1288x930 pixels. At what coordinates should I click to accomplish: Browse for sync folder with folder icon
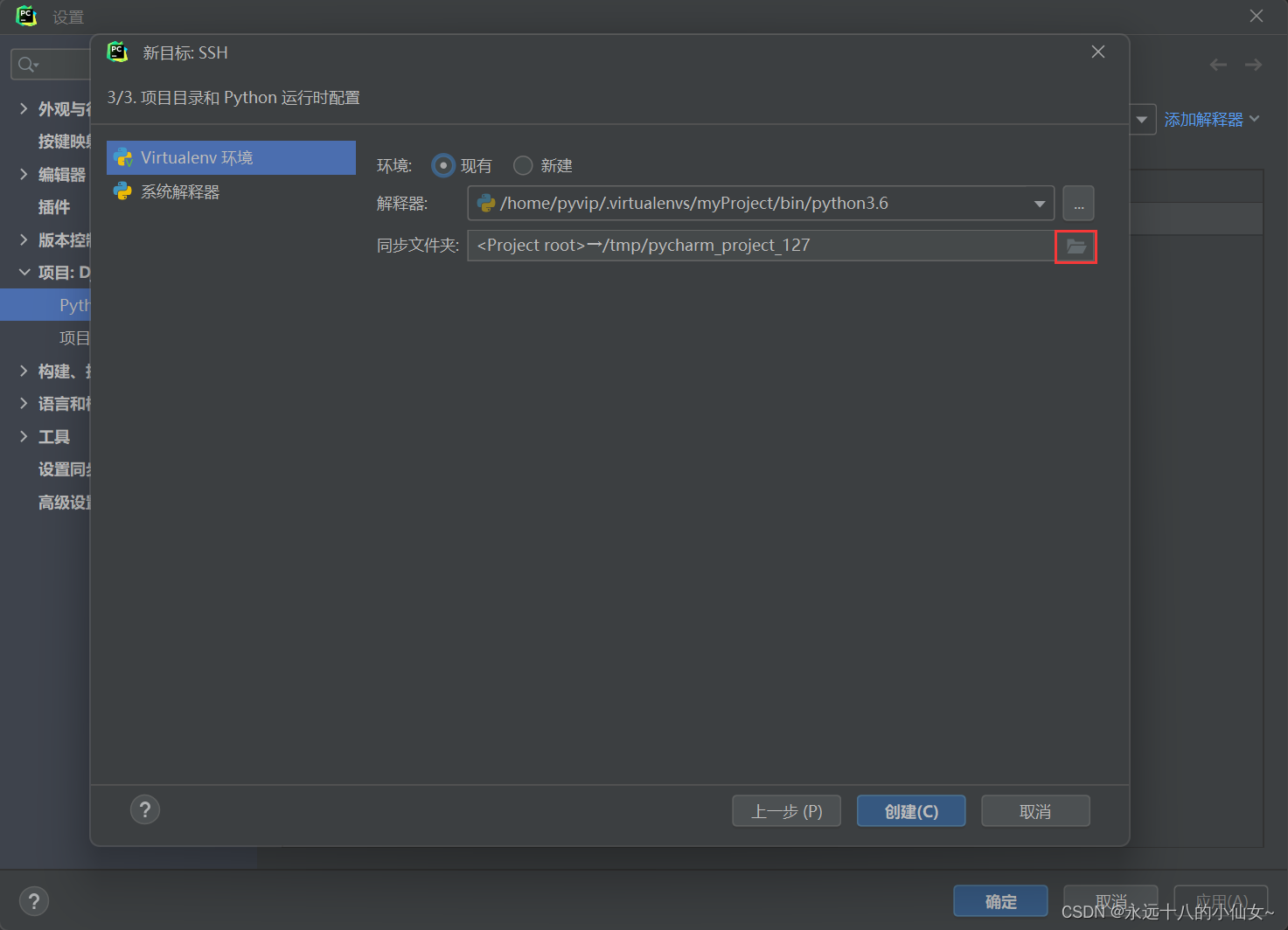tap(1076, 246)
